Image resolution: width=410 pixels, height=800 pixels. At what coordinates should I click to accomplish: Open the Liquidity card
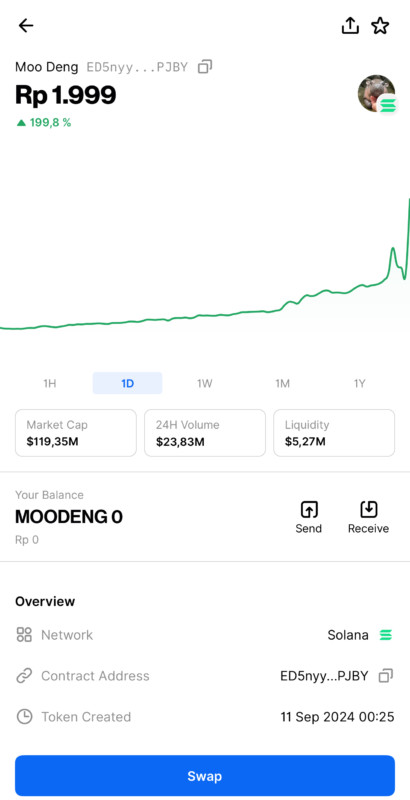(334, 433)
